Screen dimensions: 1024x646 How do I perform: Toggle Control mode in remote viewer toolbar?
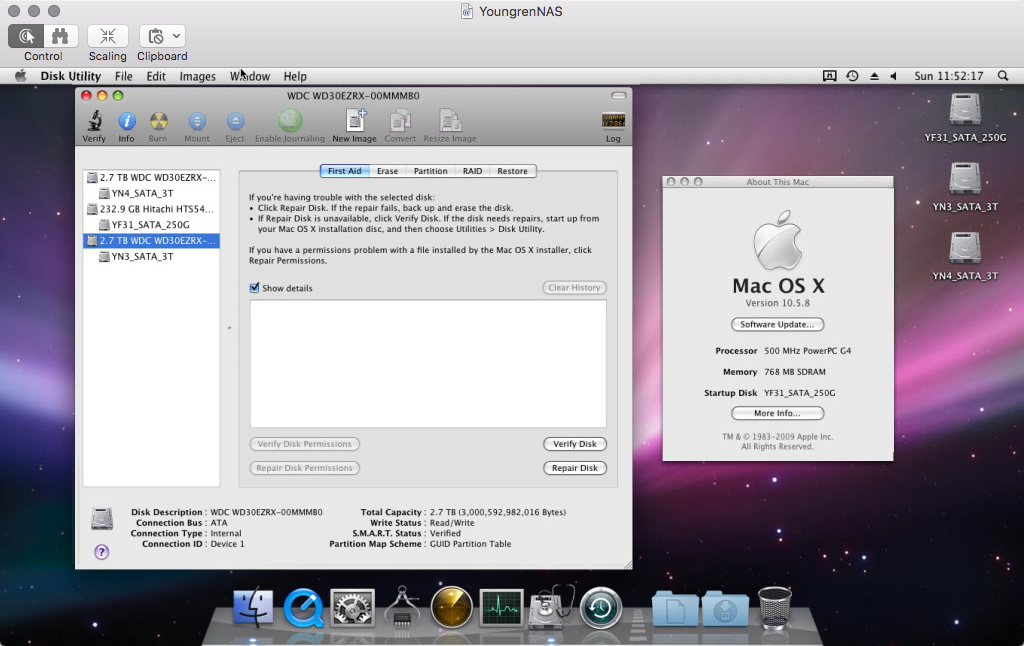(28, 36)
